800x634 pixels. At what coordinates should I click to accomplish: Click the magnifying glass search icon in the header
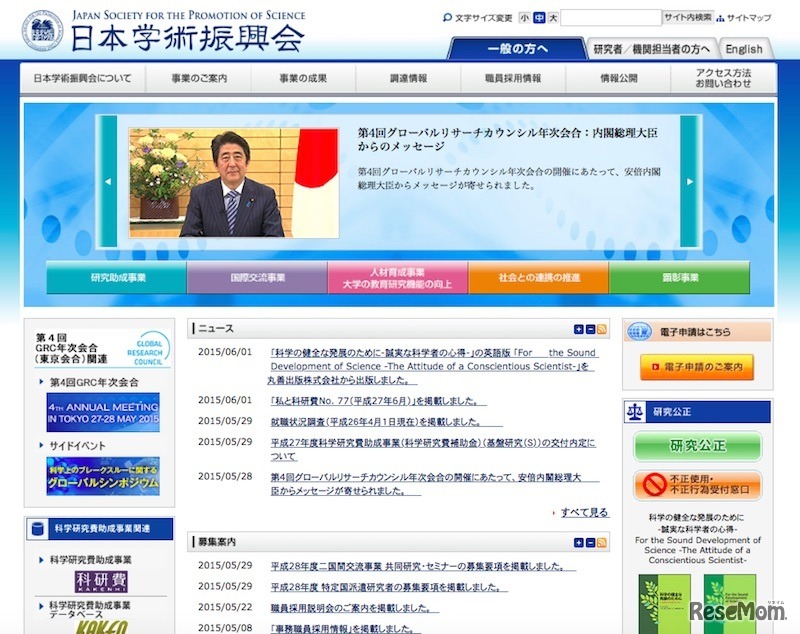(447, 17)
